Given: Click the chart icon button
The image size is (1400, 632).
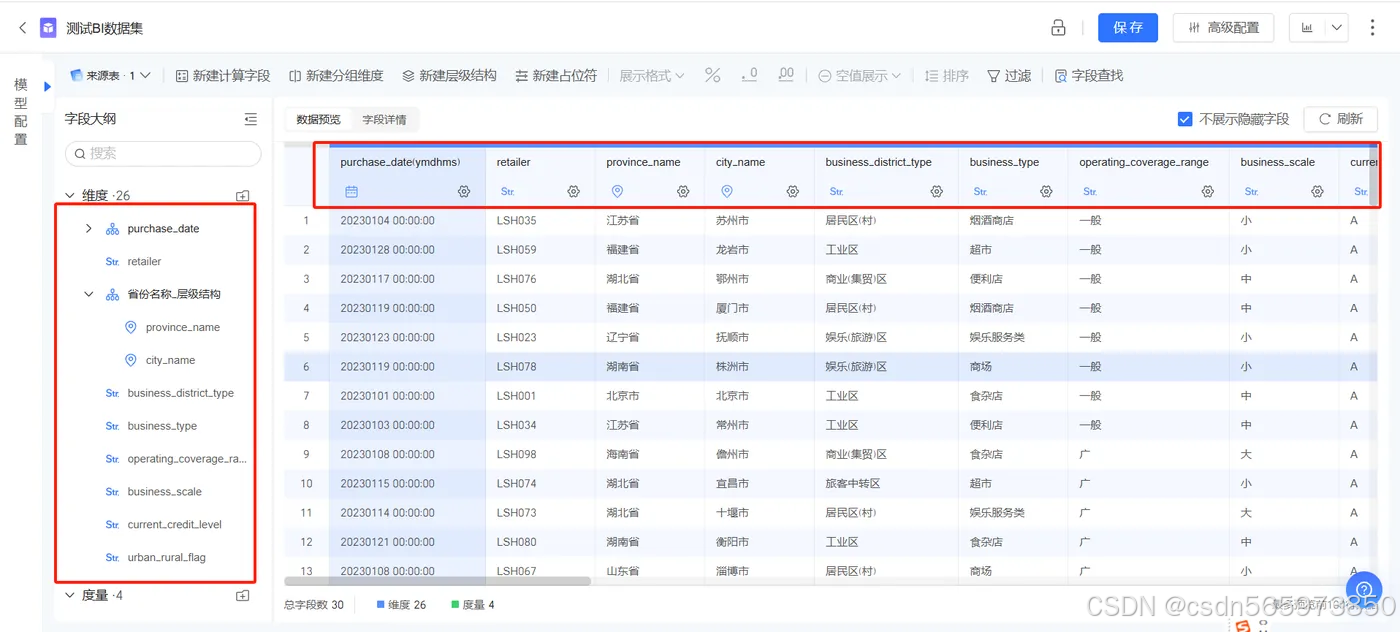Looking at the screenshot, I should pyautogui.click(x=1307, y=28).
